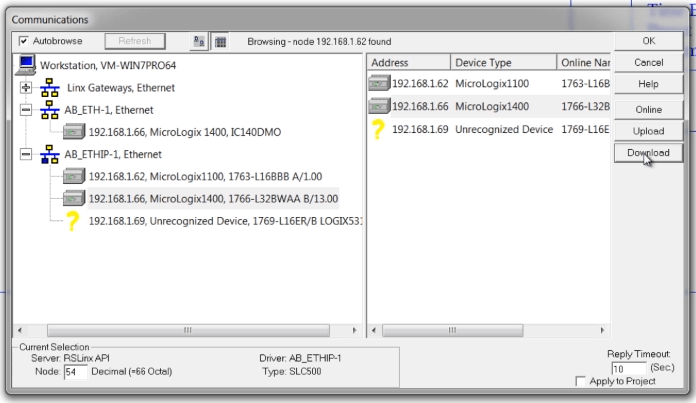Click 1766-L32B online name cell
The height and width of the screenshot is (403, 696).
pos(585,107)
